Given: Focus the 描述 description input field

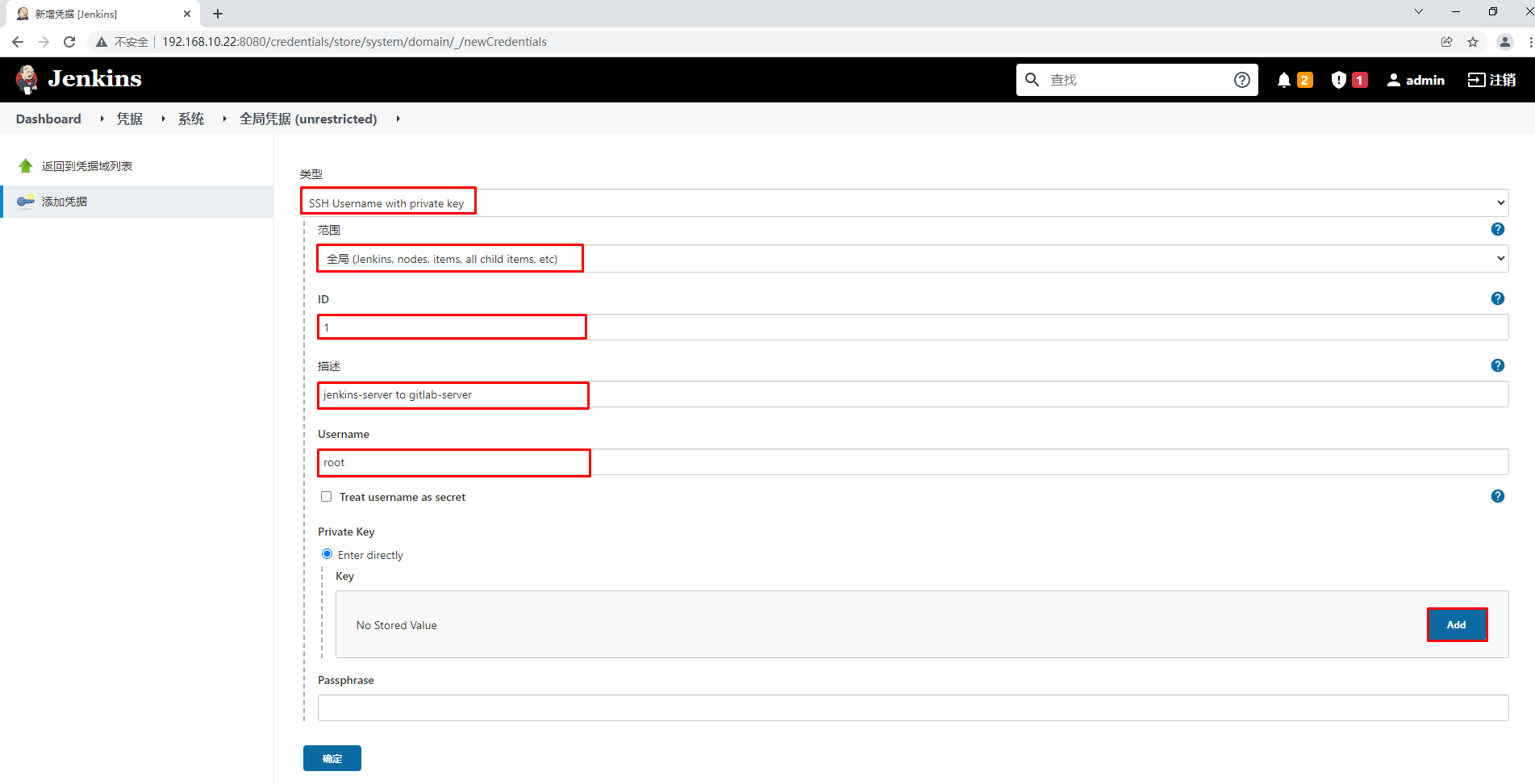Looking at the screenshot, I should [913, 394].
